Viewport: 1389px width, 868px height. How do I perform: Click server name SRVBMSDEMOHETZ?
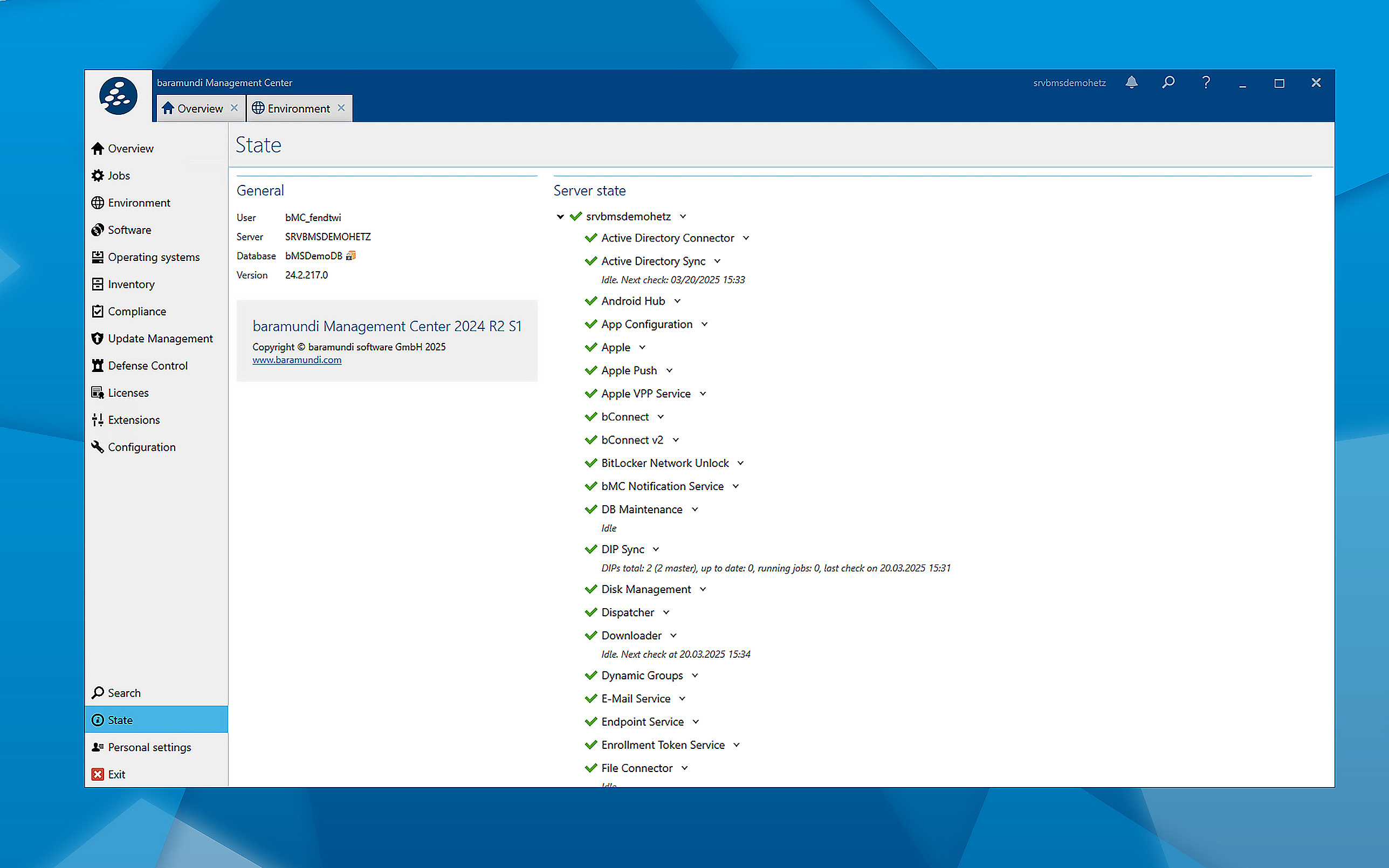tap(328, 237)
